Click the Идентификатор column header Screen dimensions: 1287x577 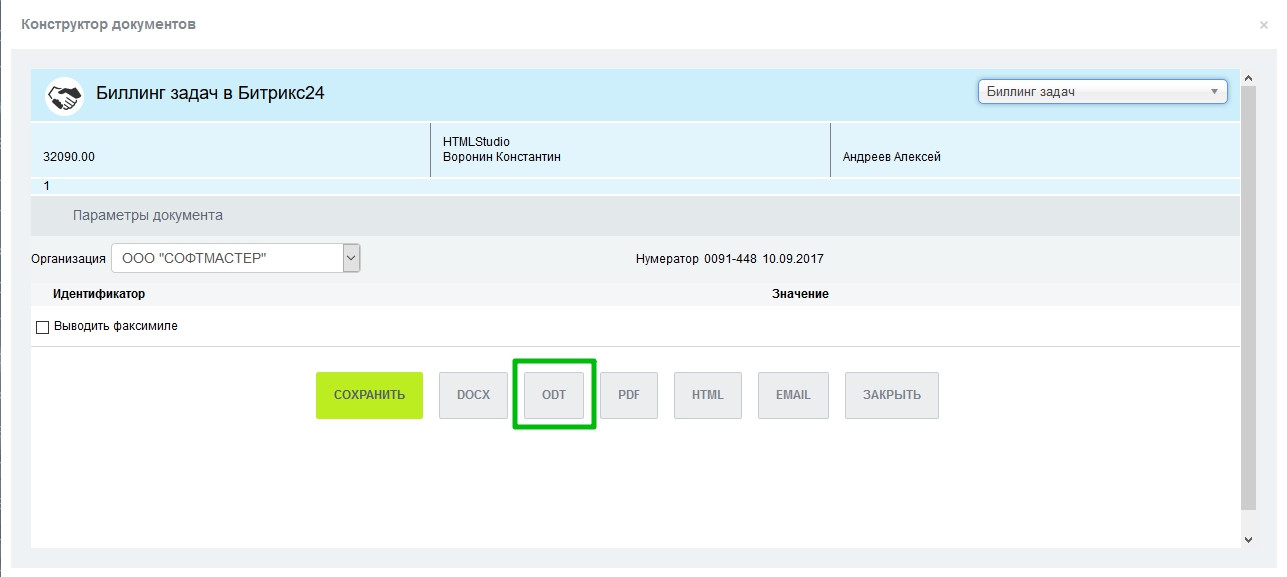click(99, 294)
